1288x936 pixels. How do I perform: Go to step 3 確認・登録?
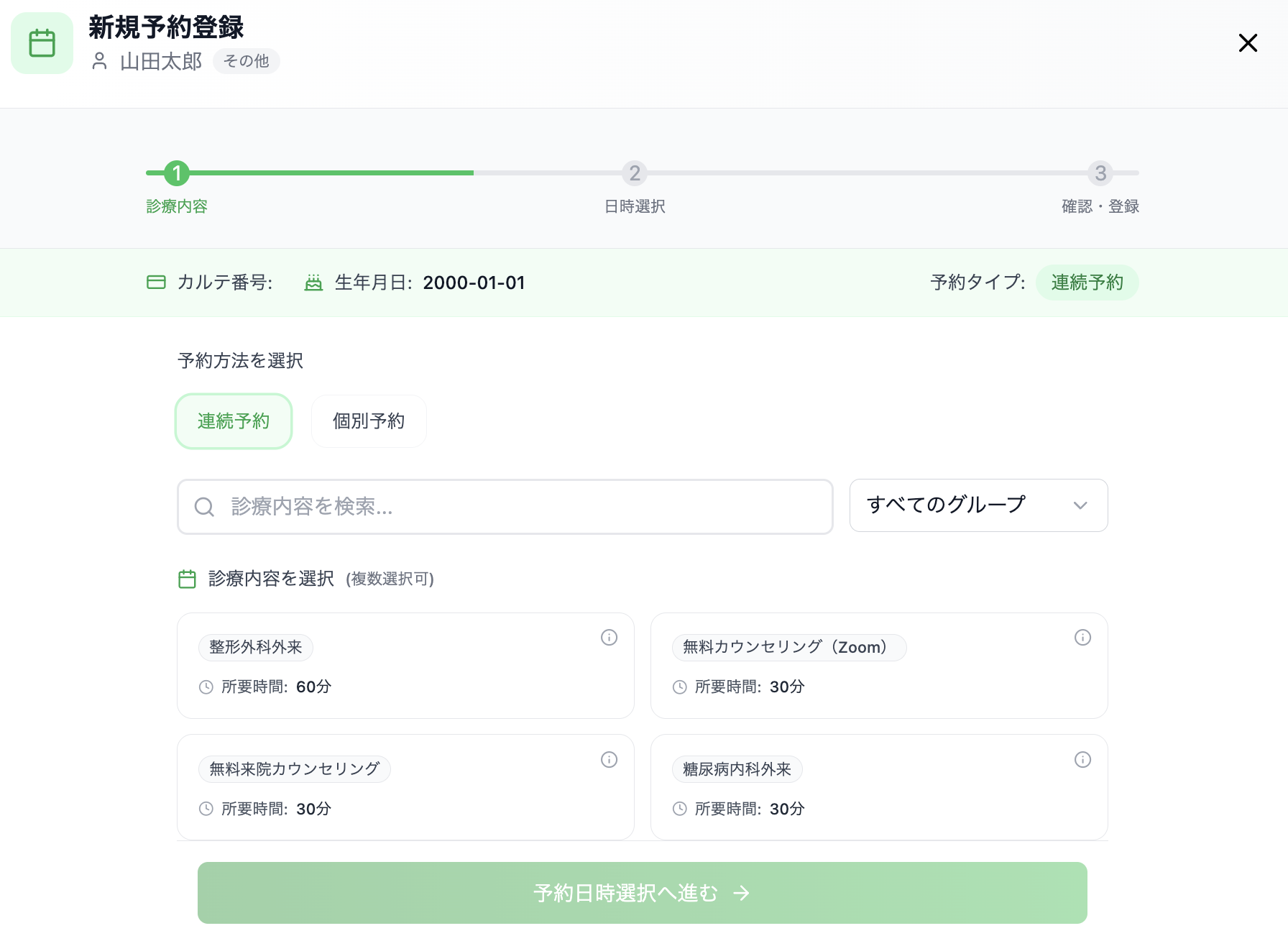[x=1100, y=173]
